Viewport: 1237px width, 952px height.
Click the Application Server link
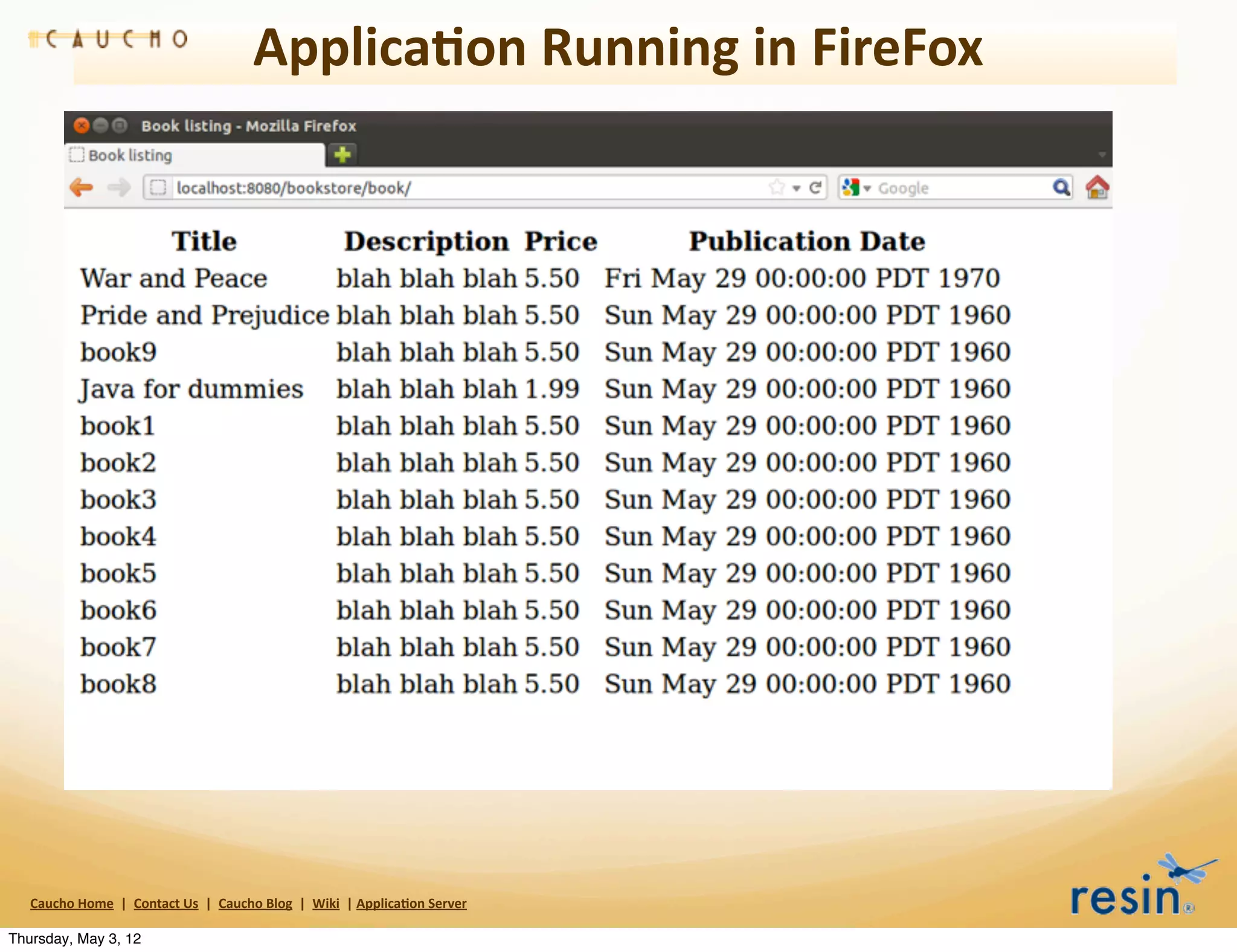[411, 904]
